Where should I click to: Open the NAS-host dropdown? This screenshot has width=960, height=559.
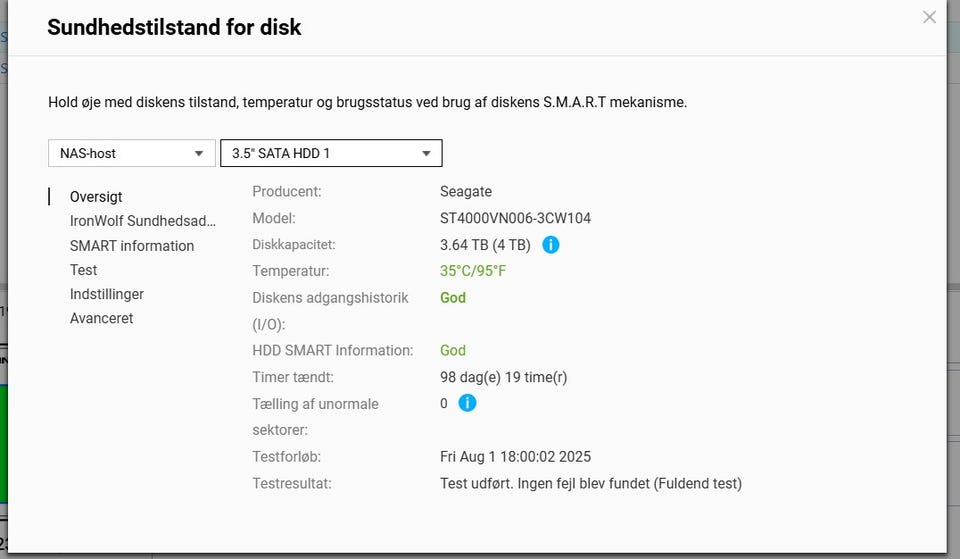pyautogui.click(x=131, y=153)
